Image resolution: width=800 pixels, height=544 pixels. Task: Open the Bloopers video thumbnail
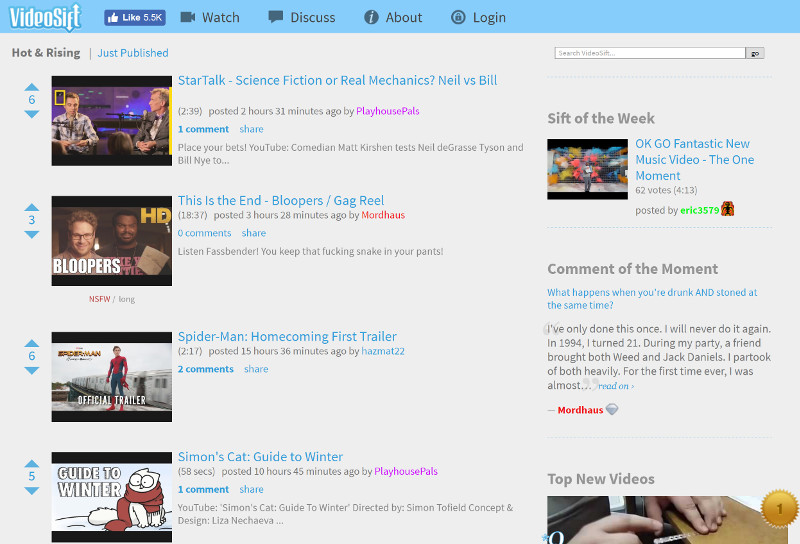112,241
